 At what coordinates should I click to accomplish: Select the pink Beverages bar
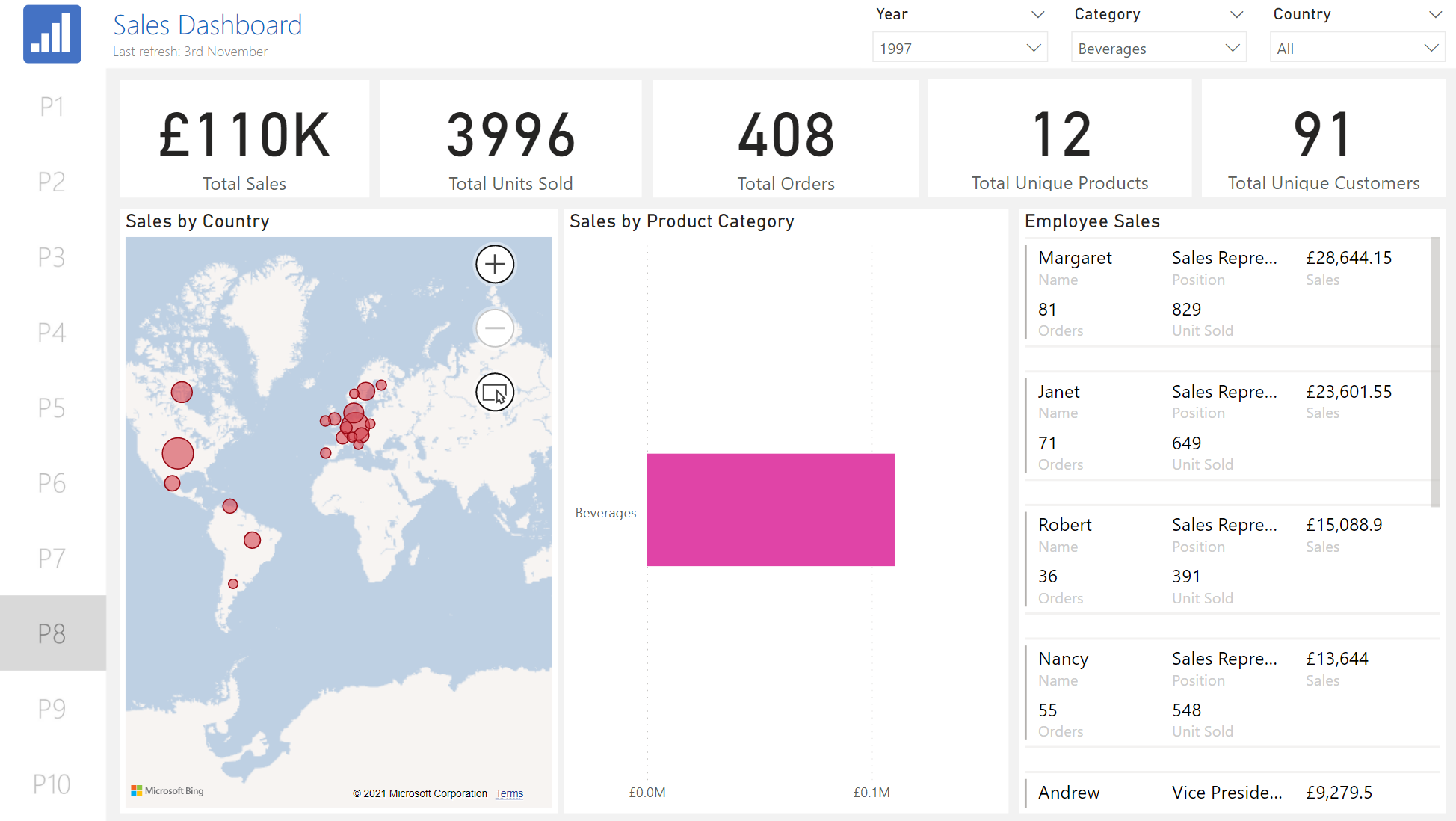(770, 509)
